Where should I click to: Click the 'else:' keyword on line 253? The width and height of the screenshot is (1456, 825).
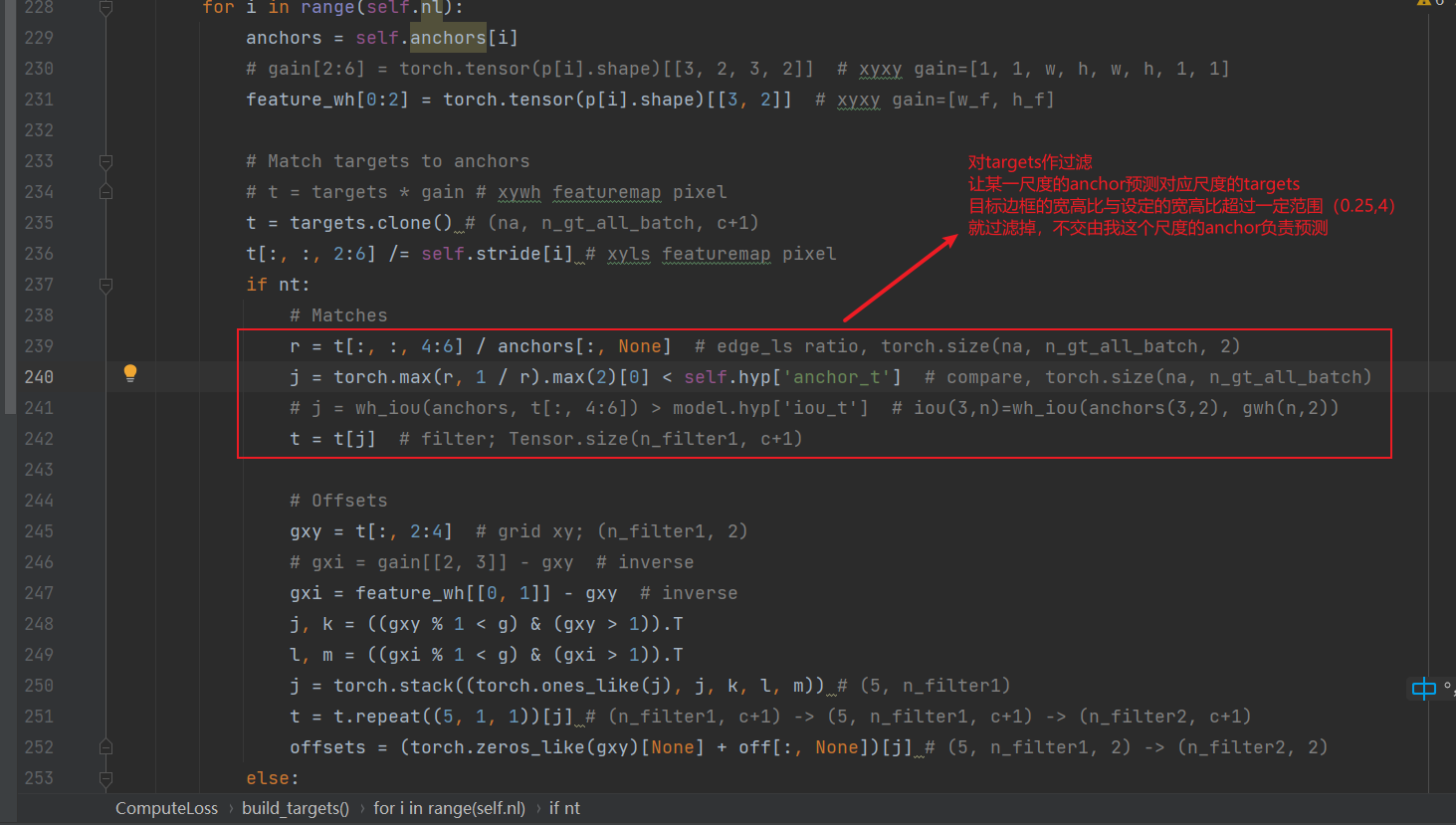(273, 778)
